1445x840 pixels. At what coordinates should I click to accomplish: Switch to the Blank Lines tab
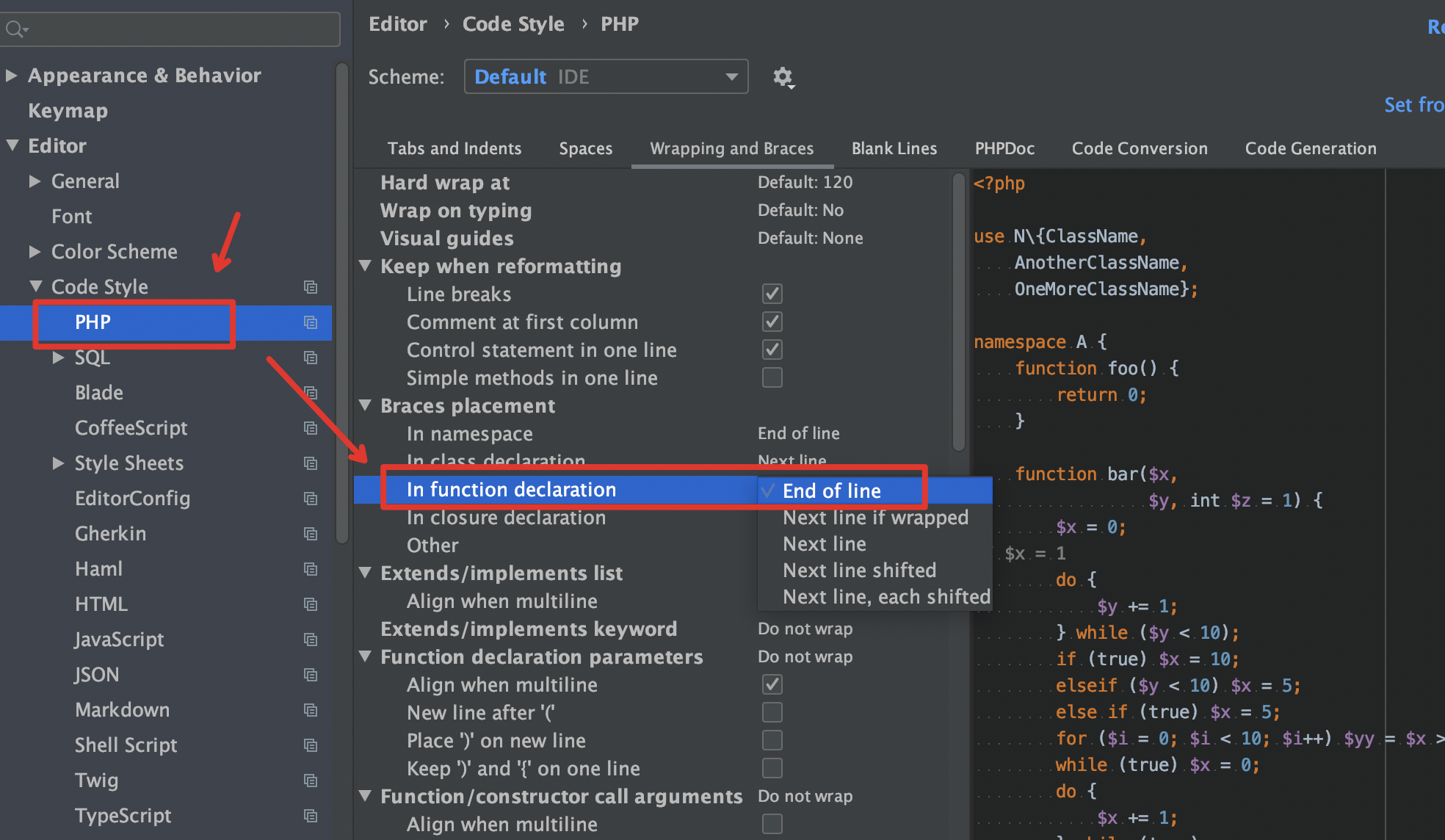[x=894, y=148]
